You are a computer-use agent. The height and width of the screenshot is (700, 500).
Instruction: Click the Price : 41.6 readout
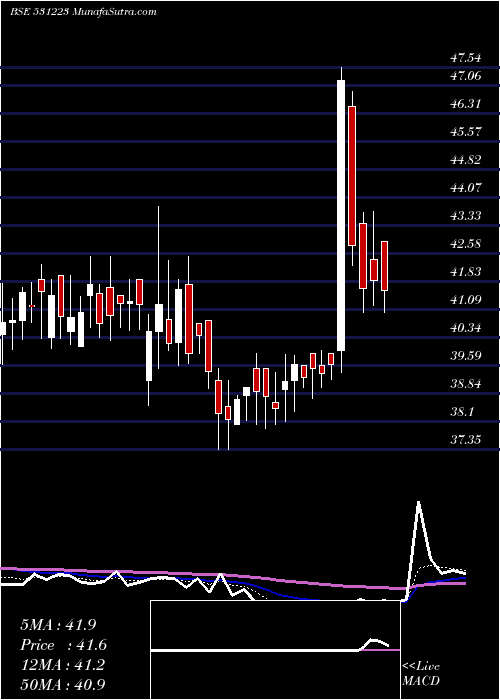click(x=63, y=645)
